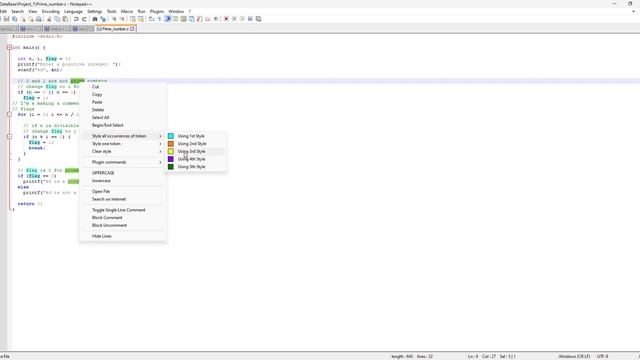This screenshot has height=360, width=640.
Task: Pick the green Using 5th Style swatch
Action: click(x=171, y=167)
